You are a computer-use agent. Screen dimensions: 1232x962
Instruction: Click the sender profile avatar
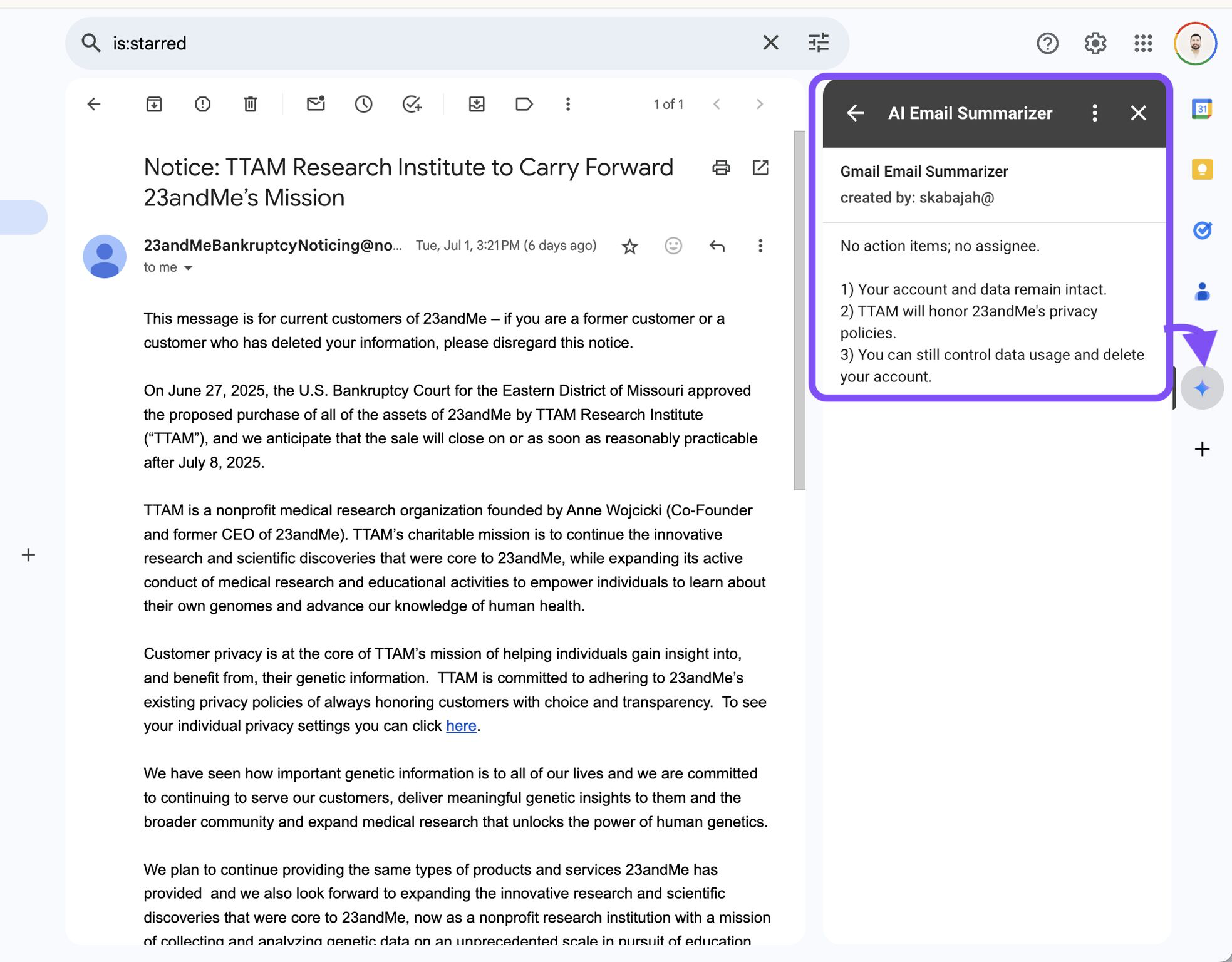click(x=105, y=256)
